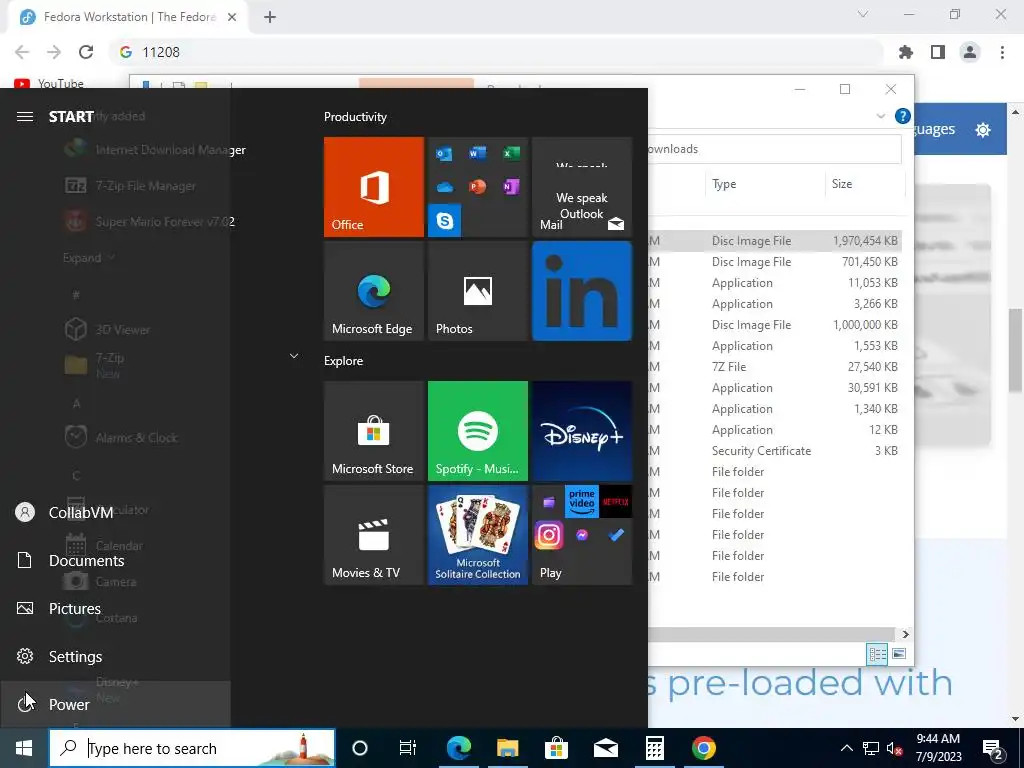Launch the Spotify Music tile

pyautogui.click(x=477, y=431)
